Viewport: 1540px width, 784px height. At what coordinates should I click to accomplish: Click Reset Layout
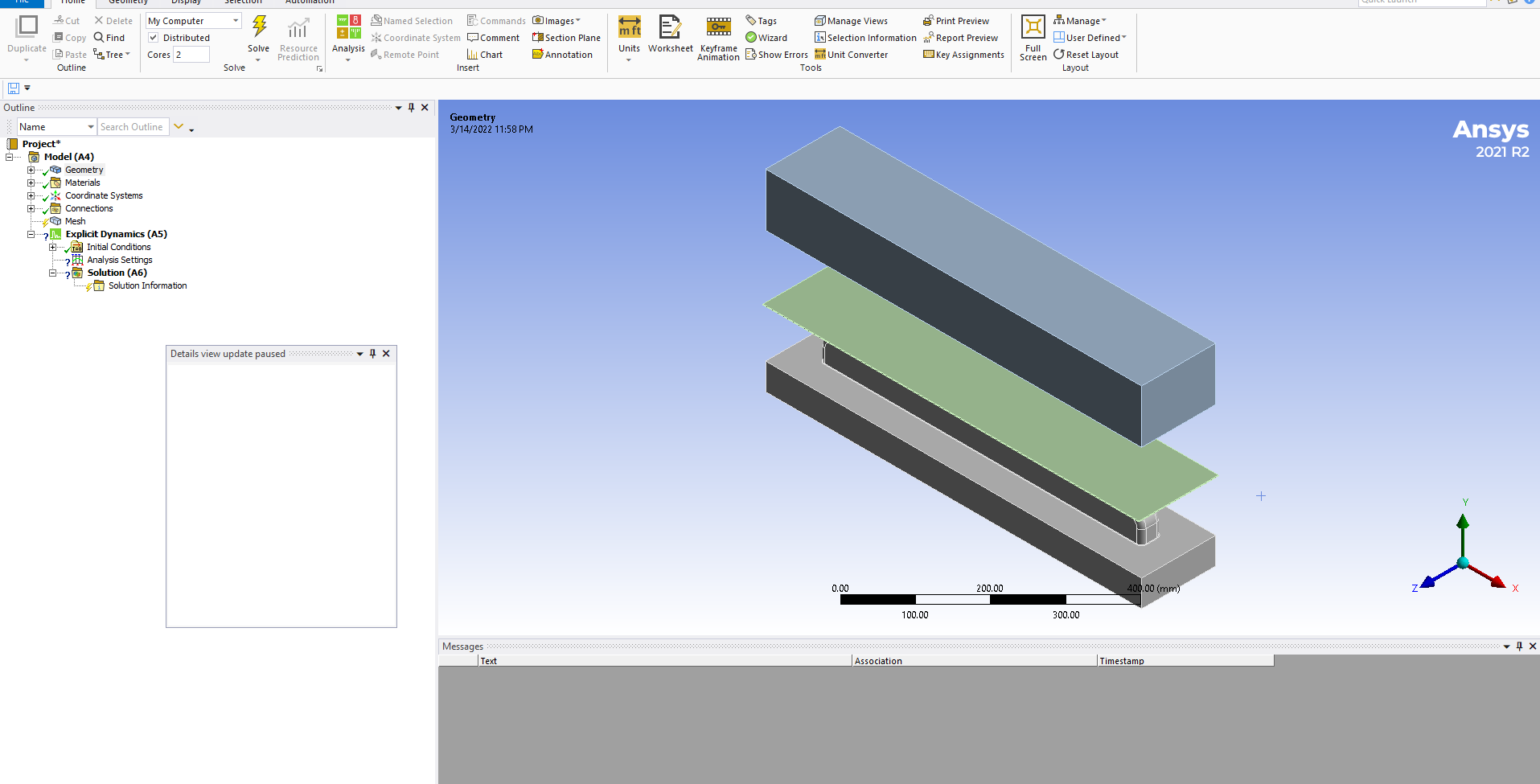click(x=1086, y=55)
